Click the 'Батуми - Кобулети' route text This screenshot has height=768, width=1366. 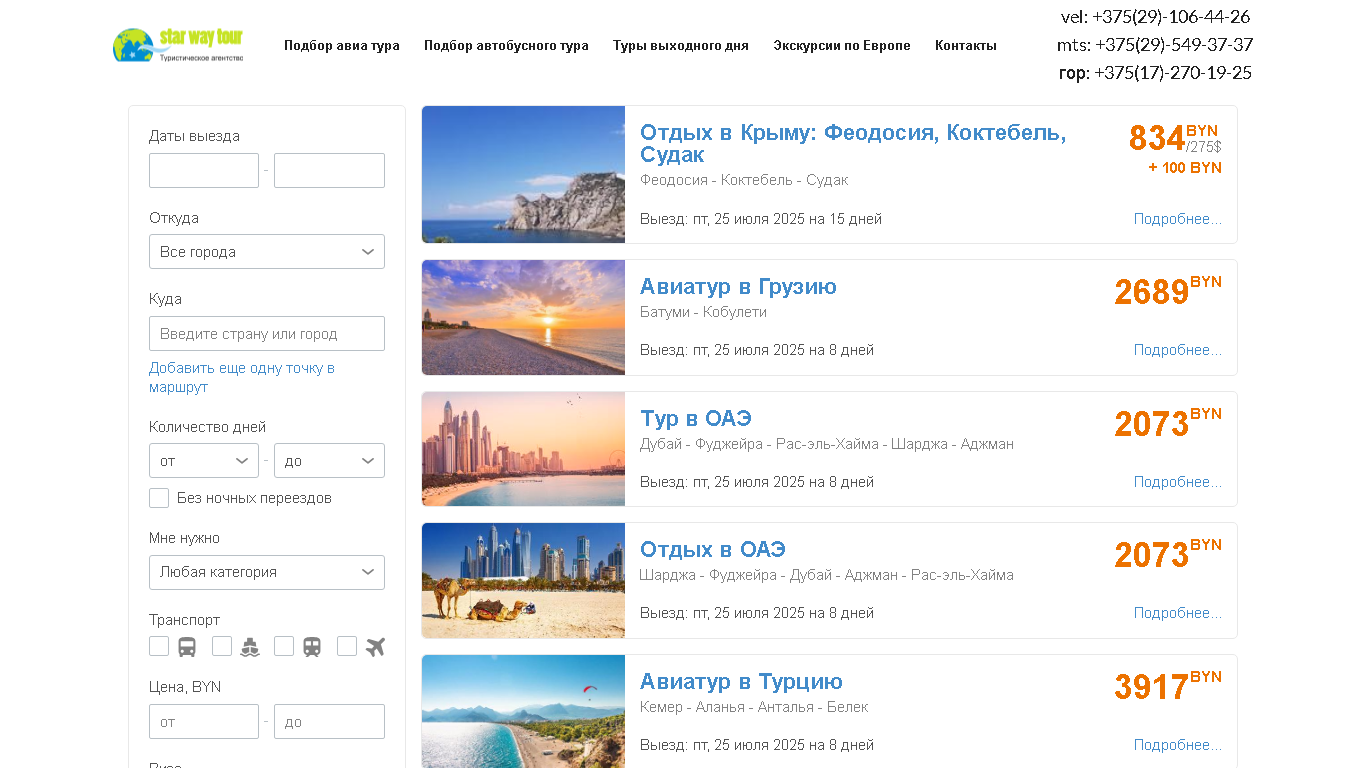(x=703, y=312)
